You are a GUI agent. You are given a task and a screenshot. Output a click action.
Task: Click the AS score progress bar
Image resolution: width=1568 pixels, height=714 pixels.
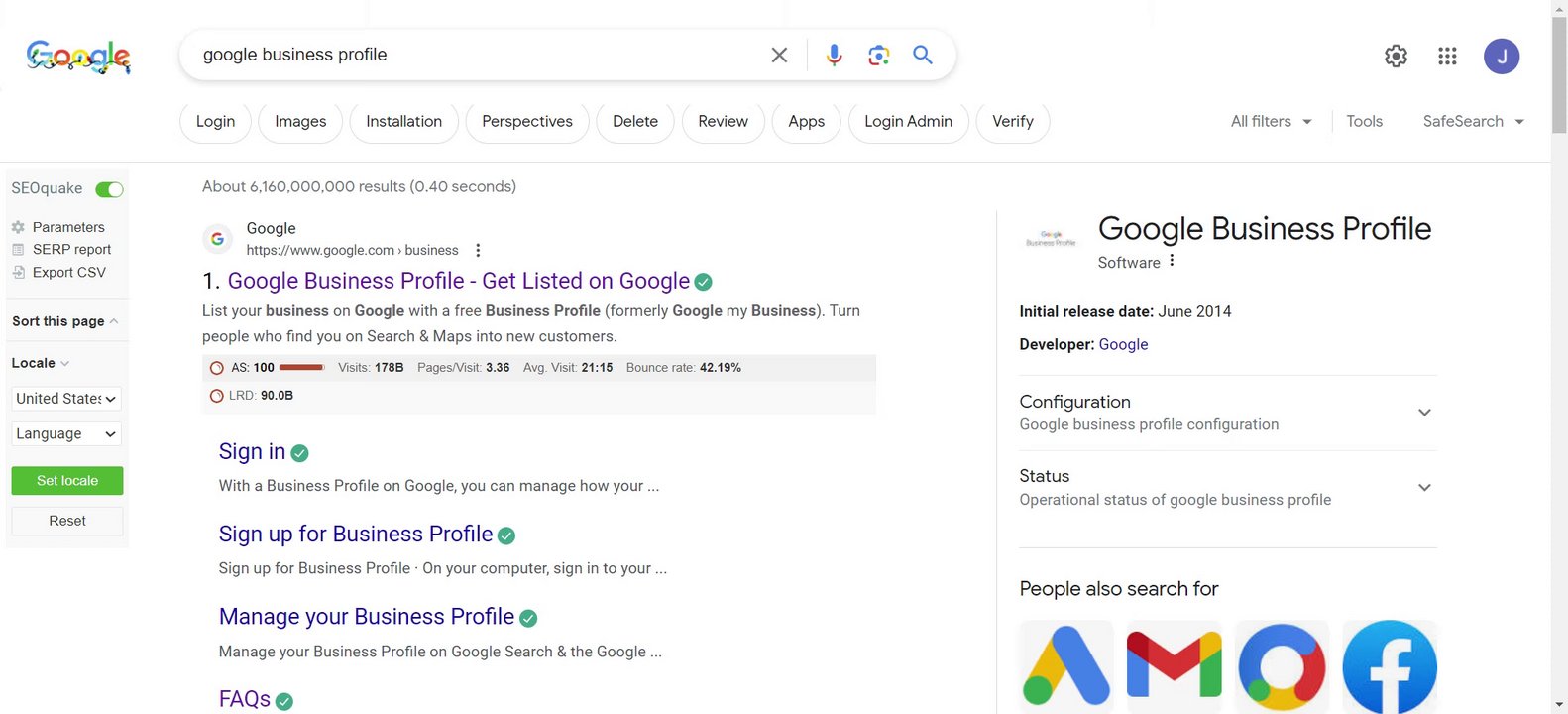[301, 368]
